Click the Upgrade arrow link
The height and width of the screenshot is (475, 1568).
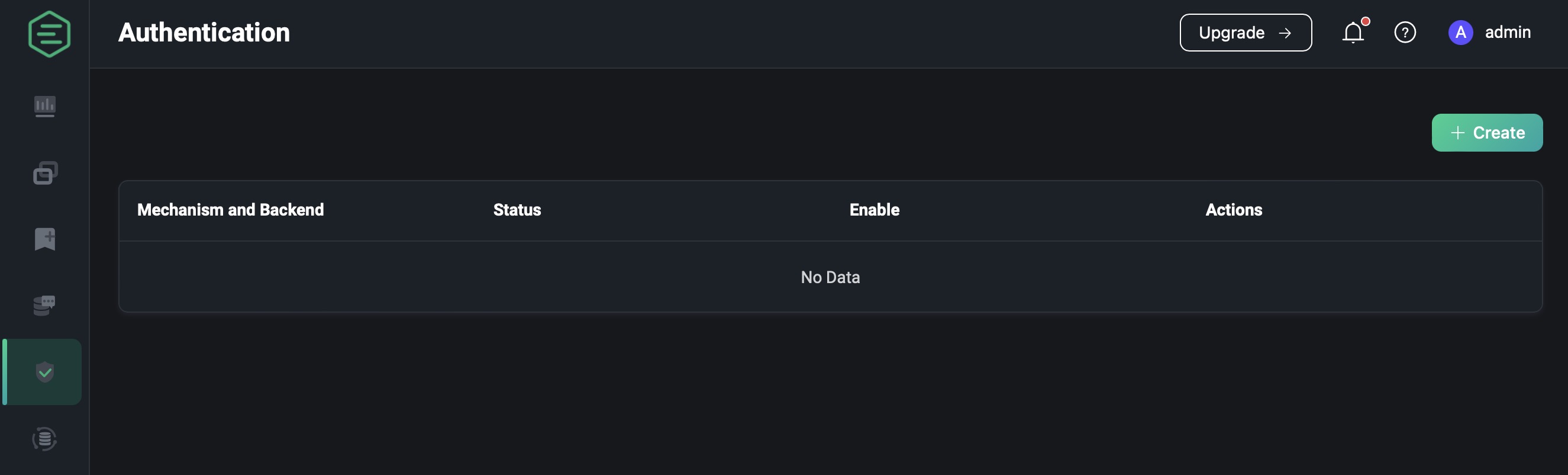[1286, 33]
